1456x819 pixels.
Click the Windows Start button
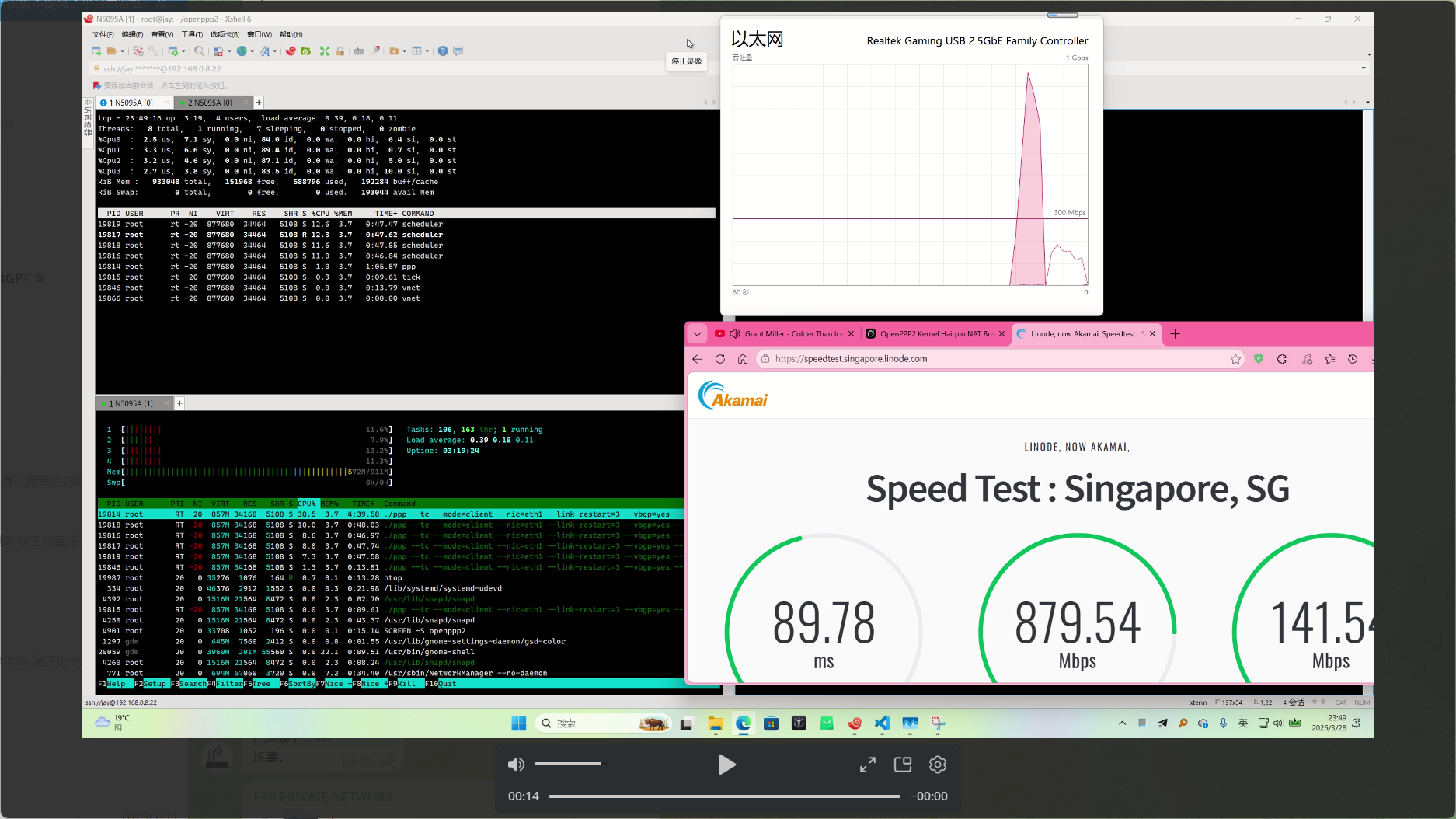pyautogui.click(x=519, y=723)
